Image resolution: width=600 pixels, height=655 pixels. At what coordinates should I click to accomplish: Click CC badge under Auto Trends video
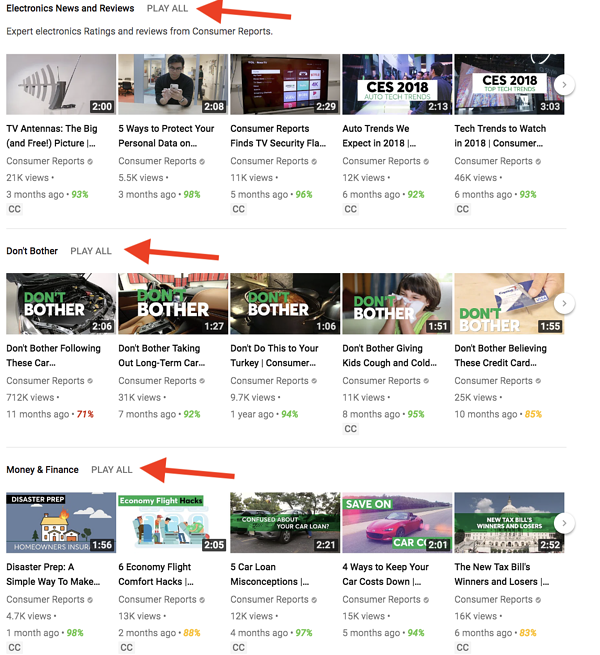pos(350,209)
